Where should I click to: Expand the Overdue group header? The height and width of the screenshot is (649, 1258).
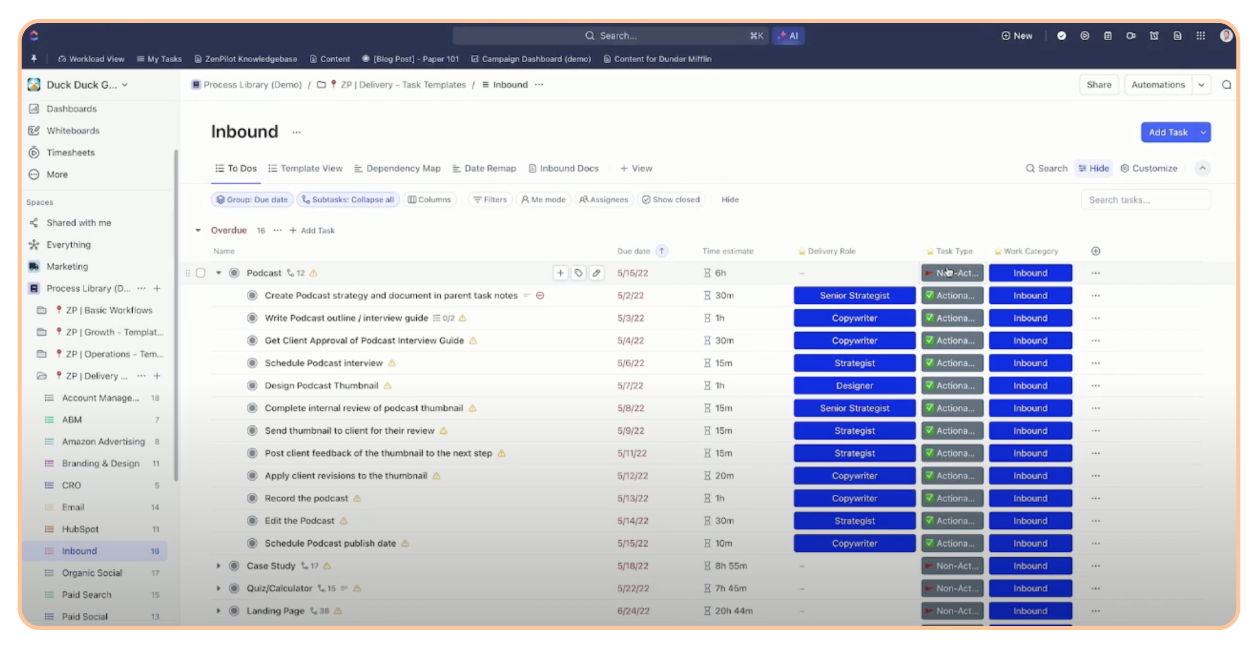197,228
